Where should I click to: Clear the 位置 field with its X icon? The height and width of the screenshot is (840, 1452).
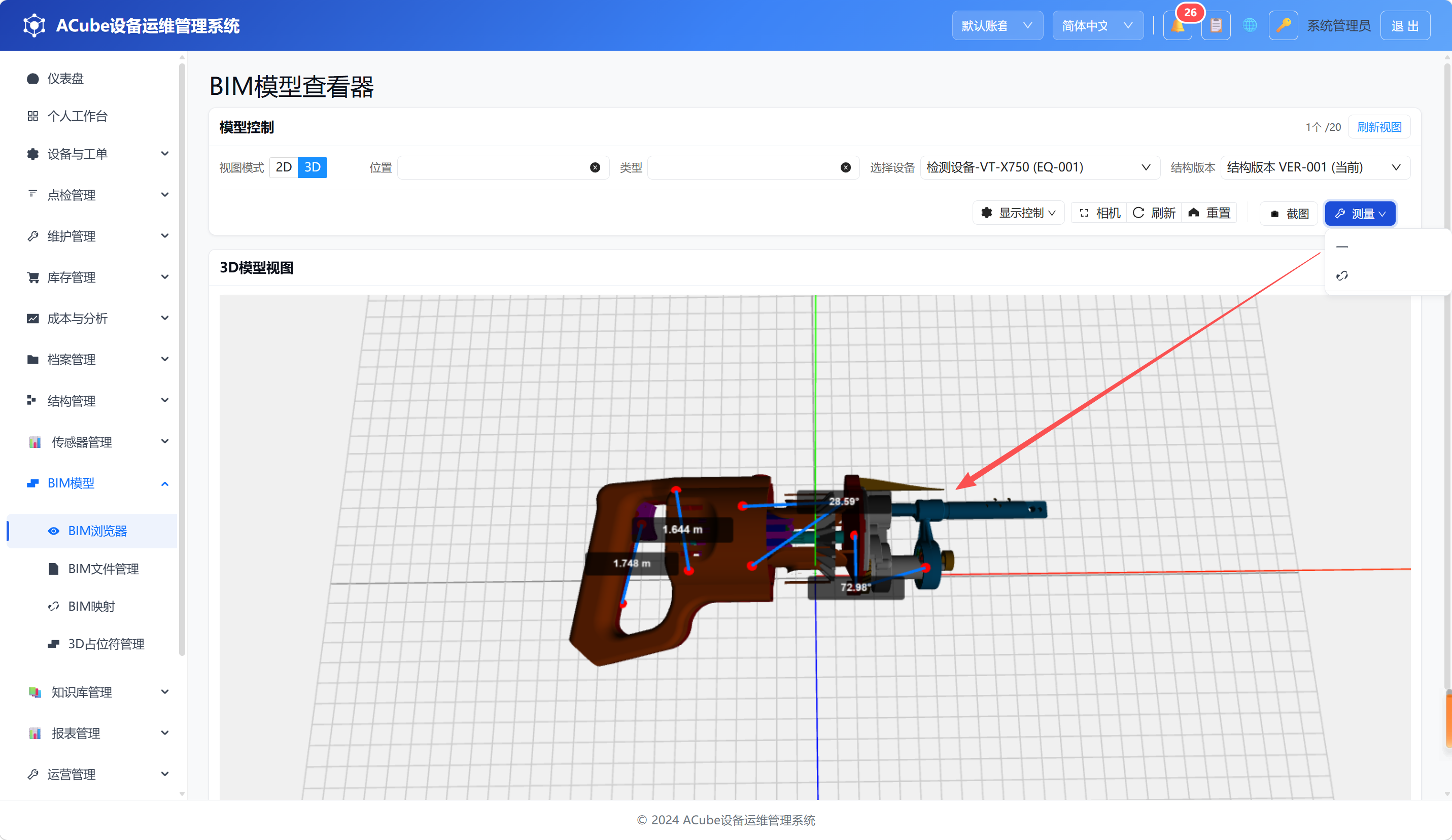(x=595, y=168)
